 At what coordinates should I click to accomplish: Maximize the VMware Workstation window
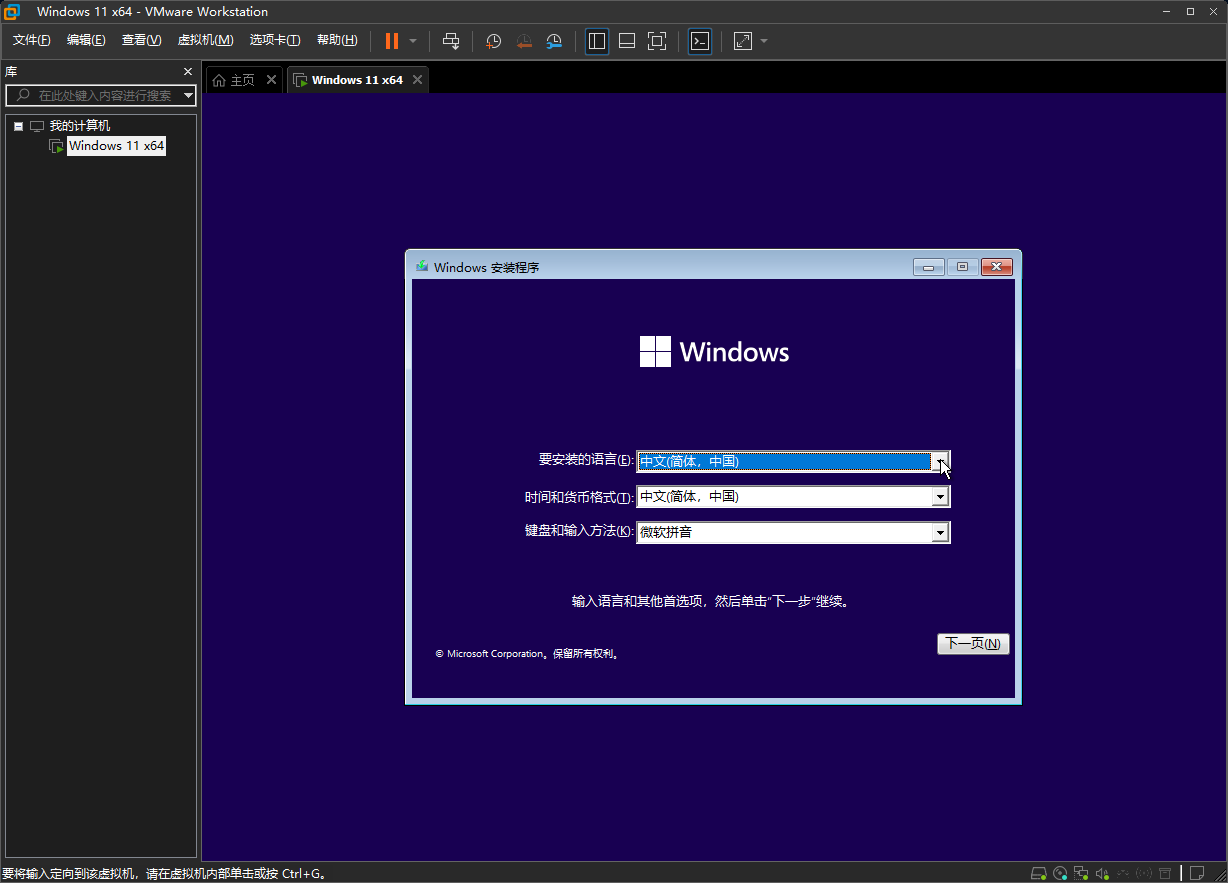coord(1190,12)
